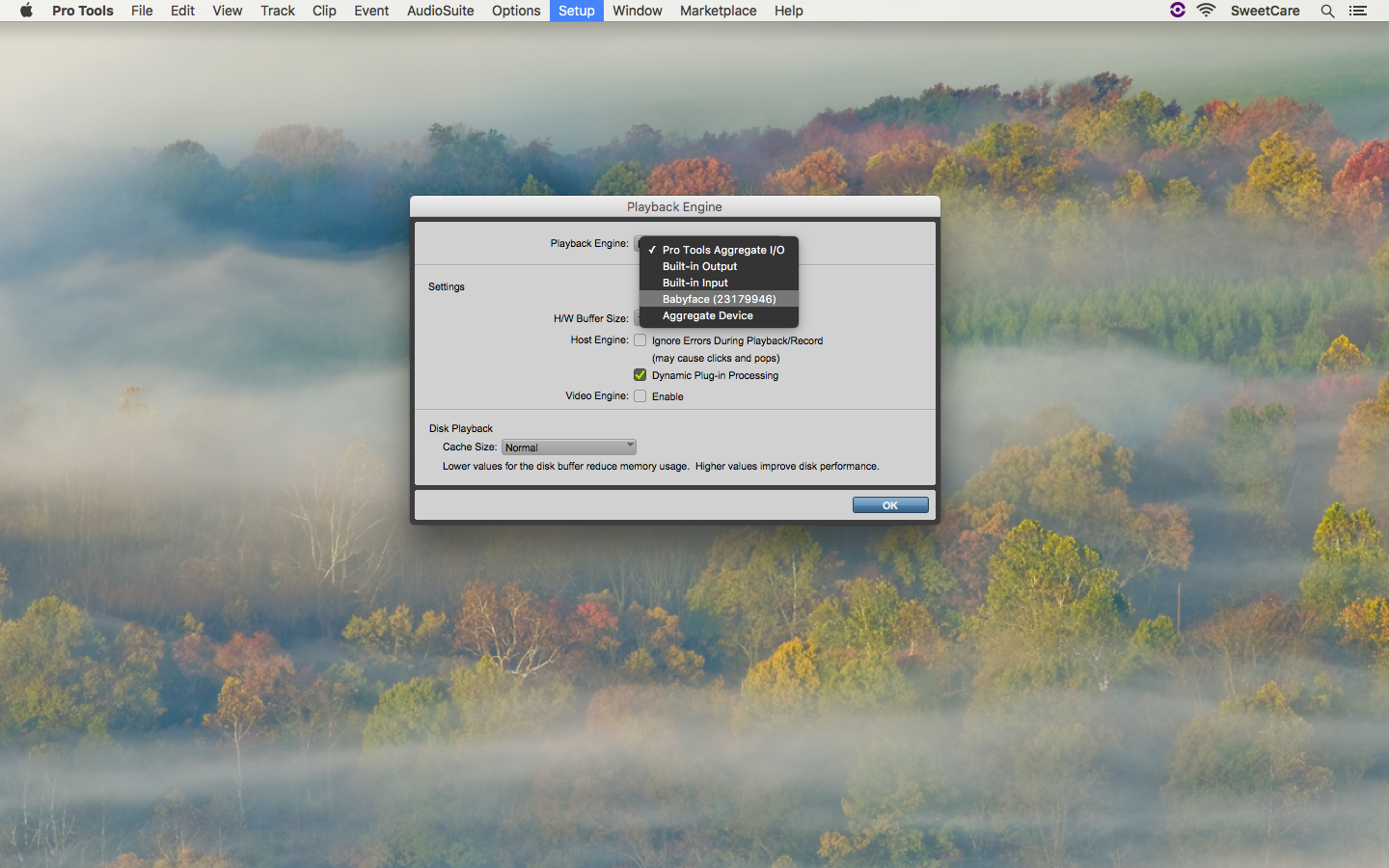Select Built-in Input playback engine
Image resolution: width=1389 pixels, height=868 pixels.
pyautogui.click(x=694, y=283)
